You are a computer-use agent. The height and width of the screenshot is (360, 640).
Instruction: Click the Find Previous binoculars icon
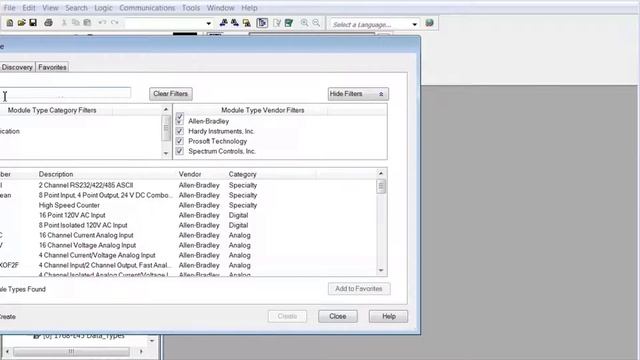pyautogui.click(x=223, y=23)
